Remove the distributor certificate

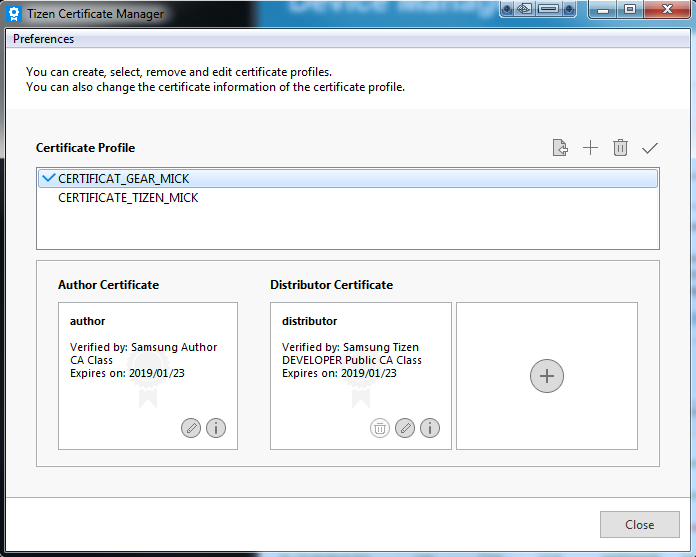(x=380, y=428)
